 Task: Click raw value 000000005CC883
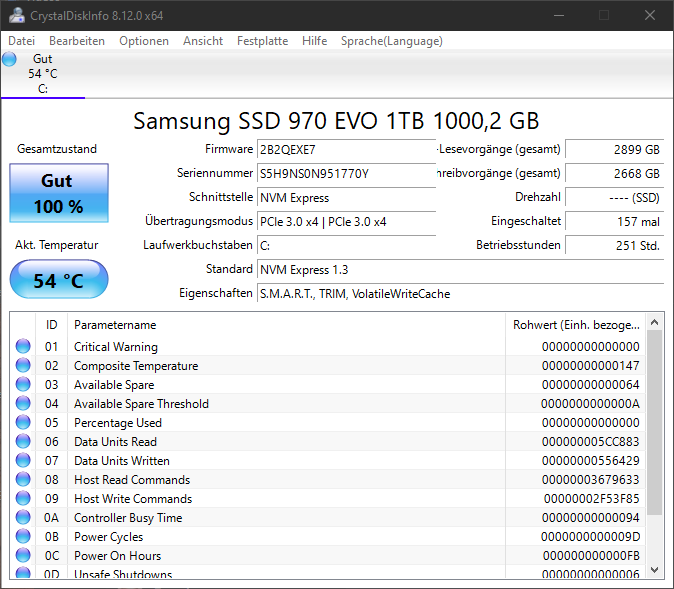[591, 442]
